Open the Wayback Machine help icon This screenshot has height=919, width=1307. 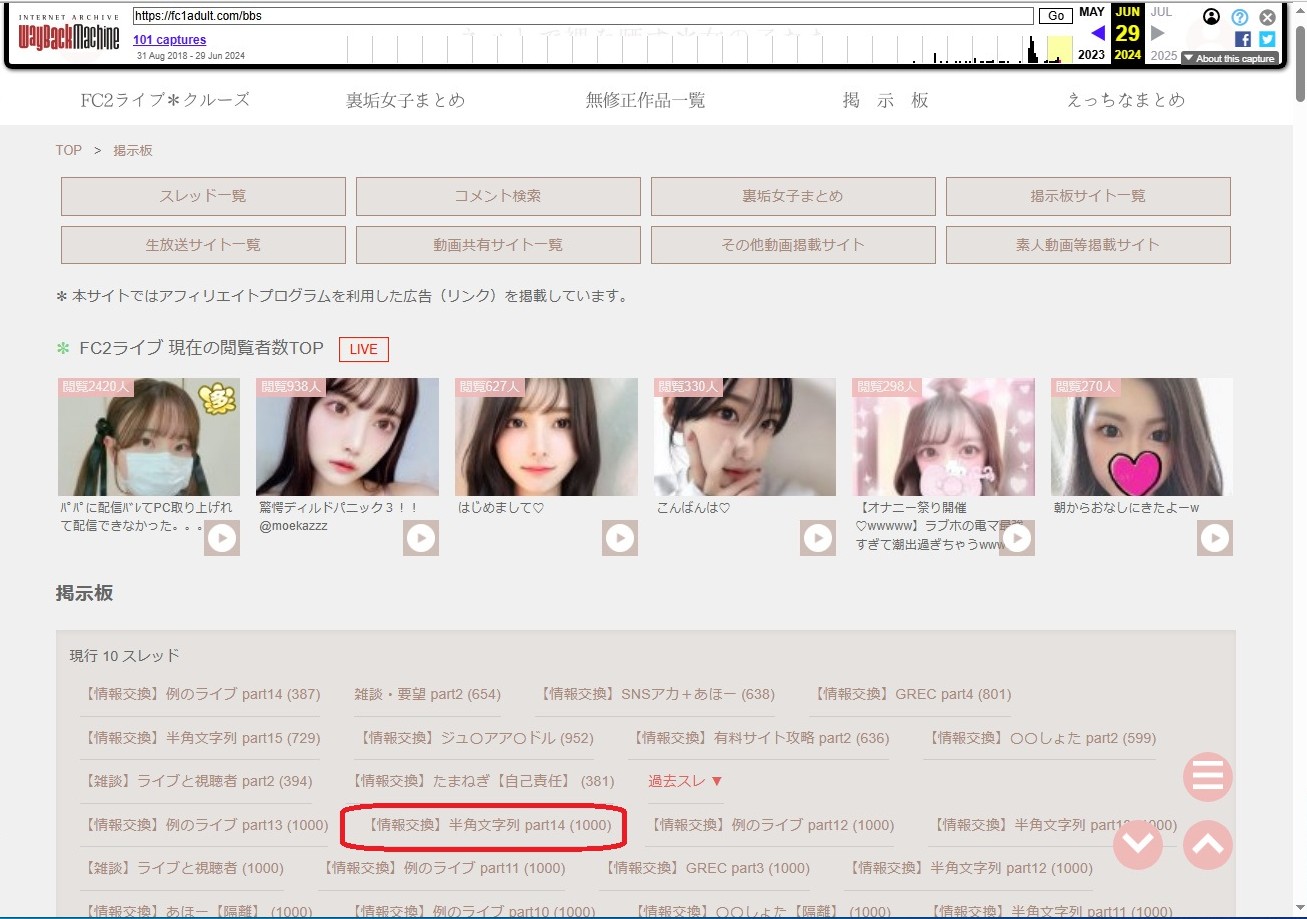pos(1240,17)
